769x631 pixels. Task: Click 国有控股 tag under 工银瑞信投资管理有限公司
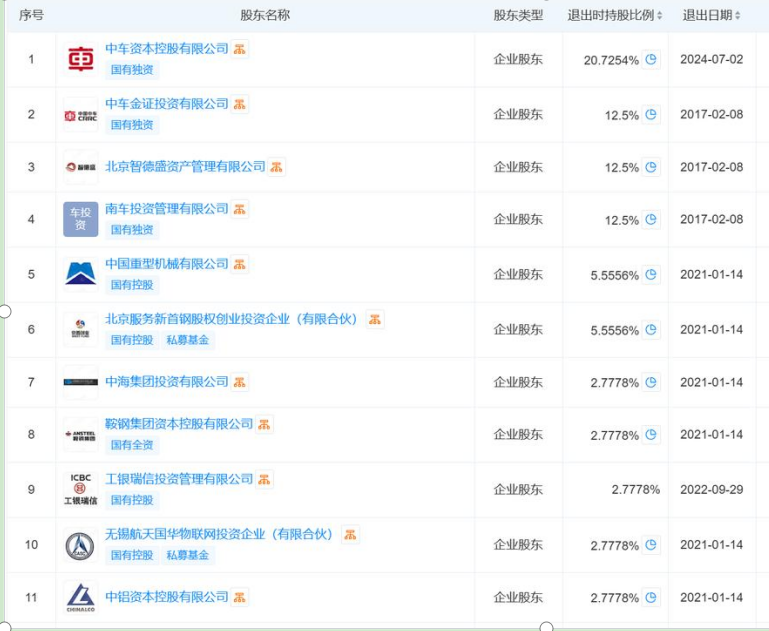pyautogui.click(x=132, y=500)
